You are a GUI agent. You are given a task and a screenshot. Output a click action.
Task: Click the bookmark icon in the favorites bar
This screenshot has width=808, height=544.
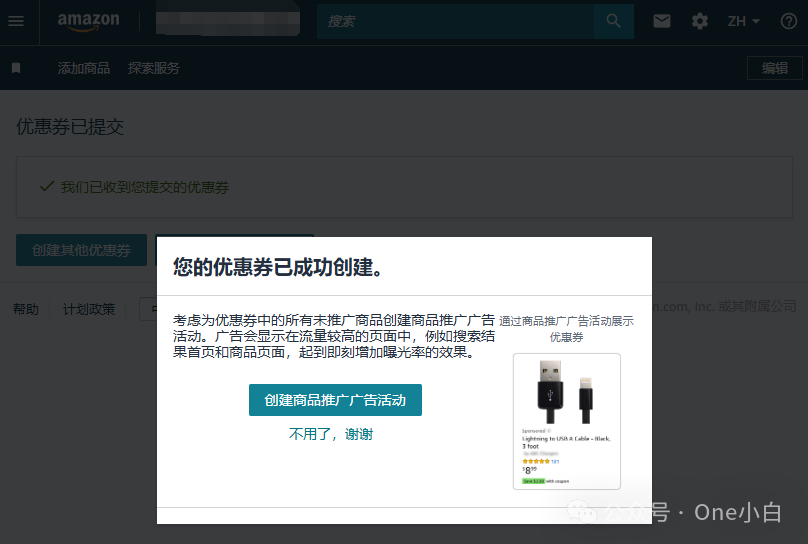[16, 68]
